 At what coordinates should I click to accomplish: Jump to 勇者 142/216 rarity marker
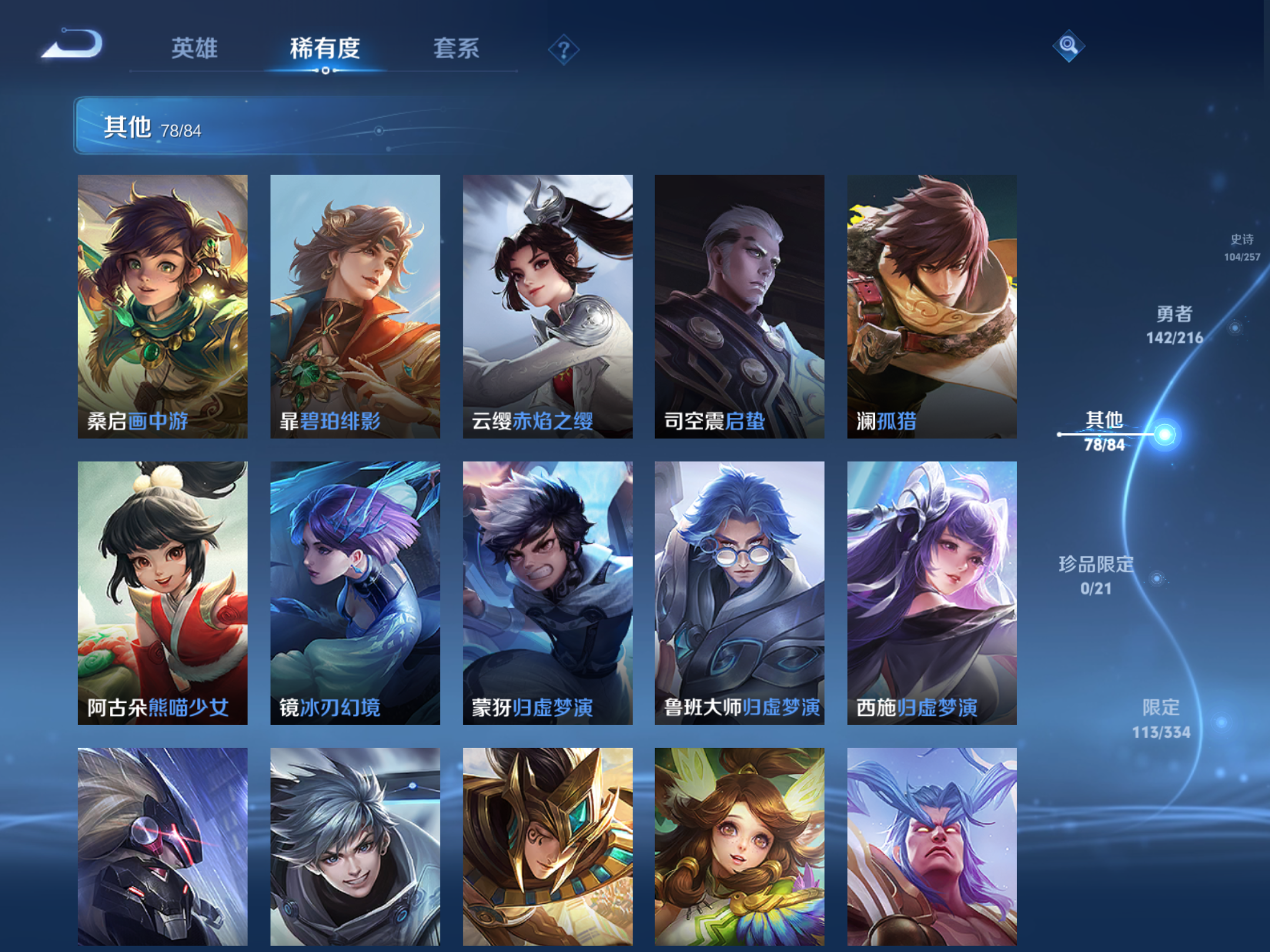1174,325
